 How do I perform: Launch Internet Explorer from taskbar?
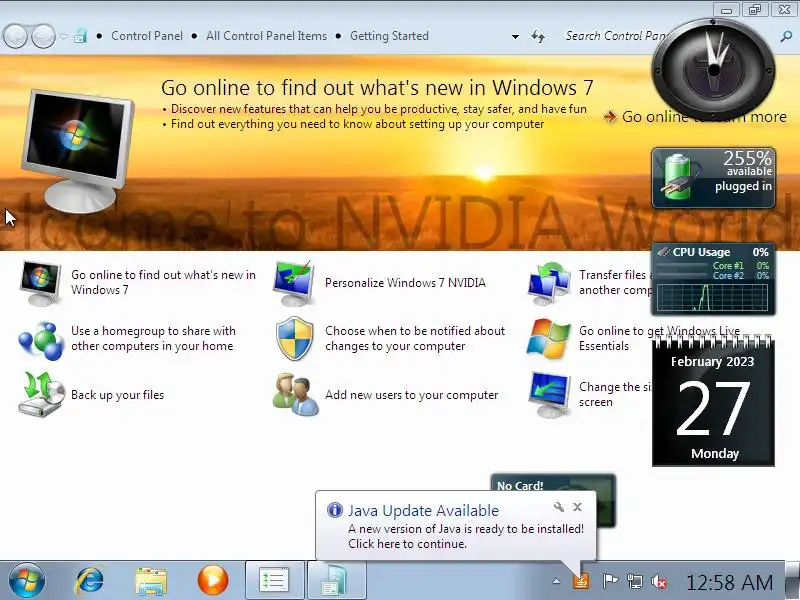(89, 581)
